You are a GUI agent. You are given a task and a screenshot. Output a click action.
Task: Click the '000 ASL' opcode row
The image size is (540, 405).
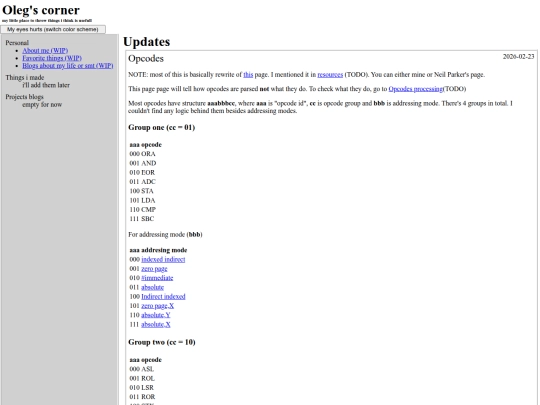[142, 369]
